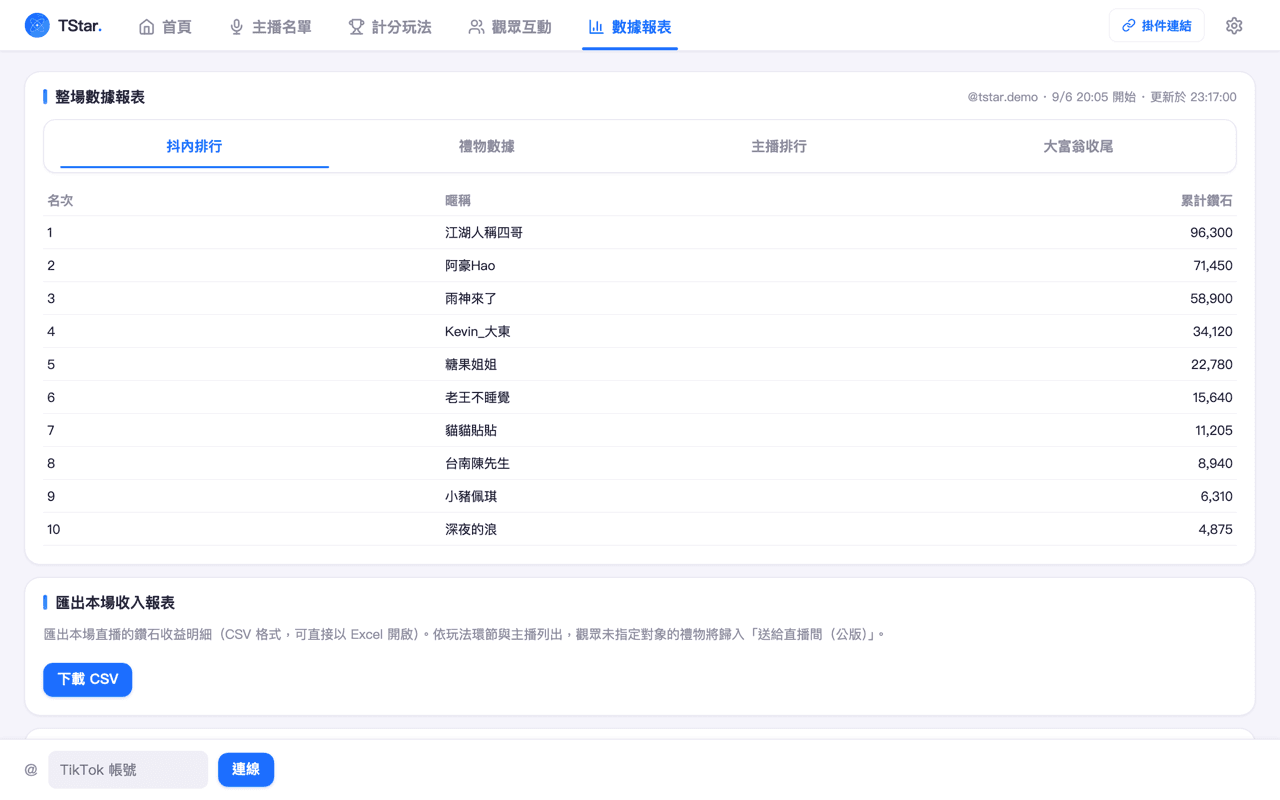This screenshot has height=800, width=1280.
Task: Click the @tstar.demo session info text
Action: (x=1102, y=97)
